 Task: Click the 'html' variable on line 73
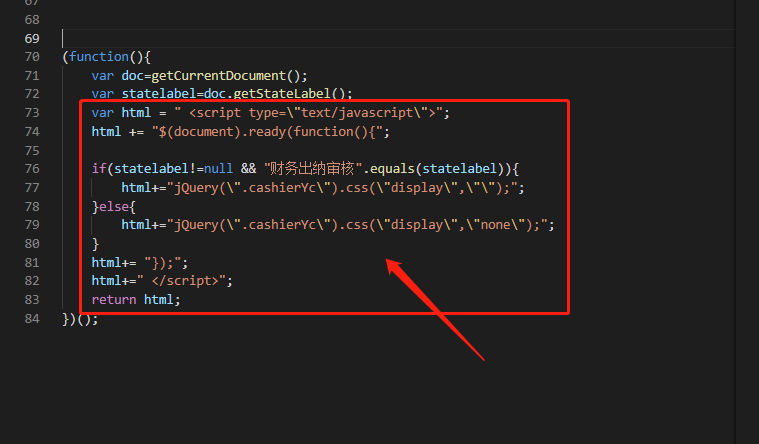pyautogui.click(x=136, y=113)
